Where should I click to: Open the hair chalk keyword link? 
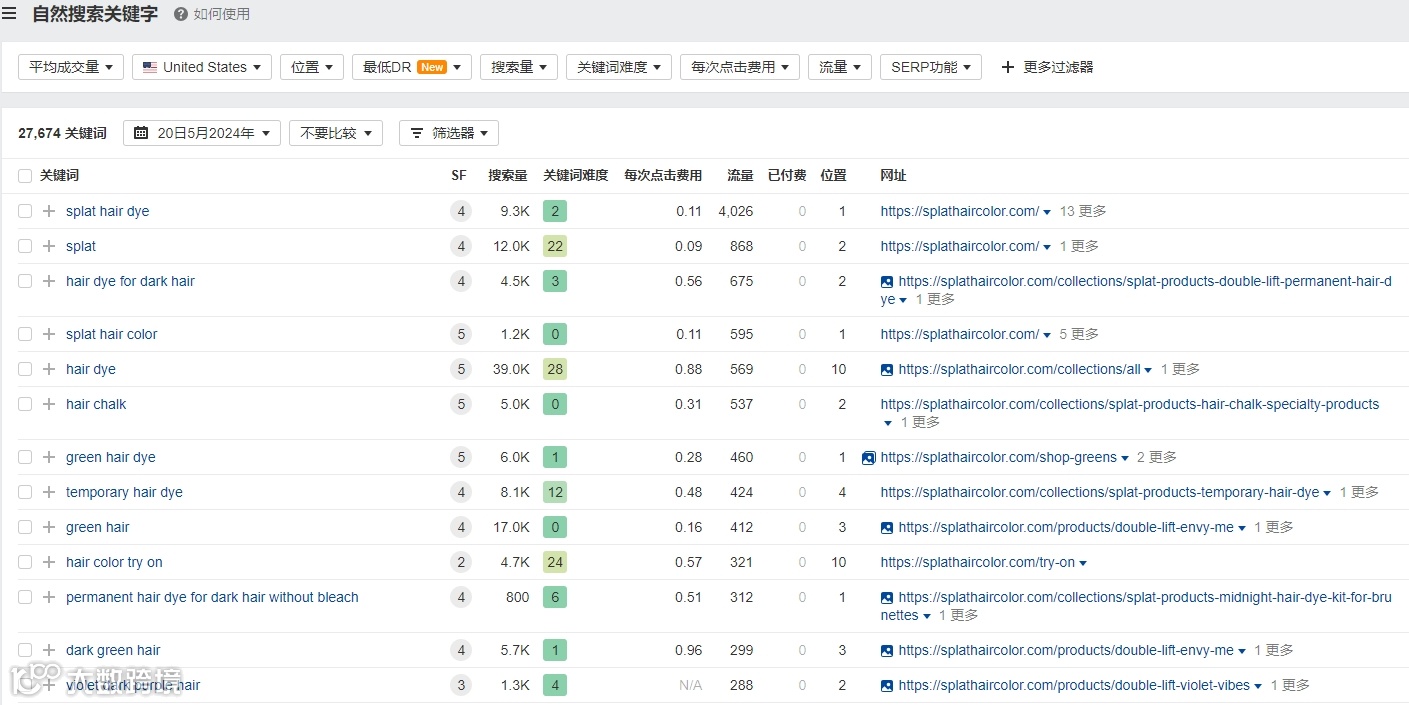coord(96,404)
